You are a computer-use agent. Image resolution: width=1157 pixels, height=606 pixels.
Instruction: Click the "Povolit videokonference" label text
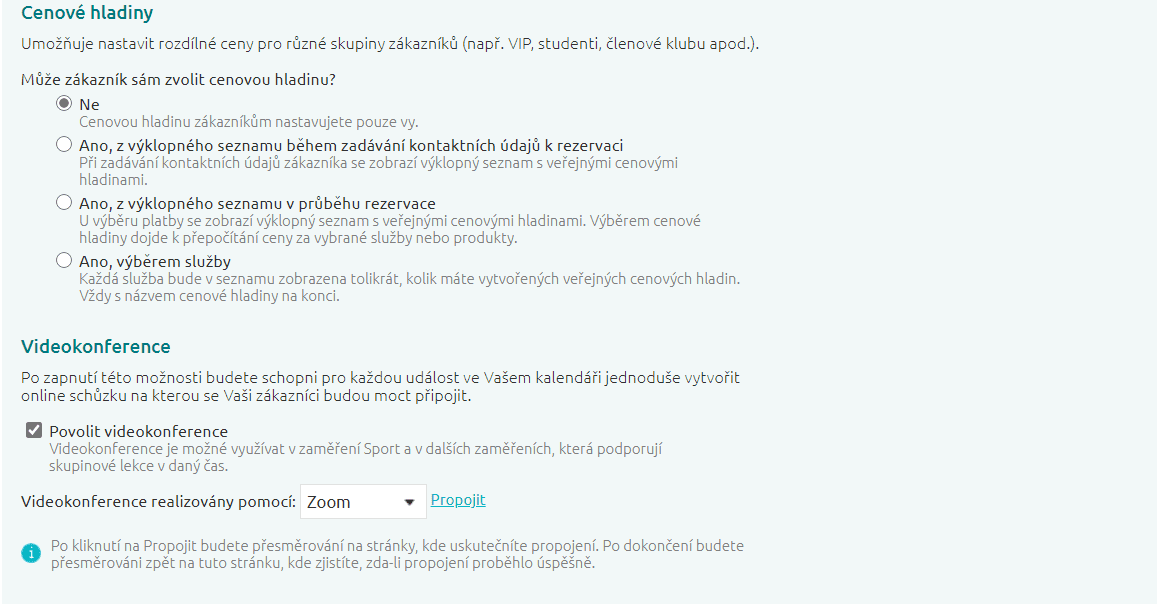tap(138, 432)
